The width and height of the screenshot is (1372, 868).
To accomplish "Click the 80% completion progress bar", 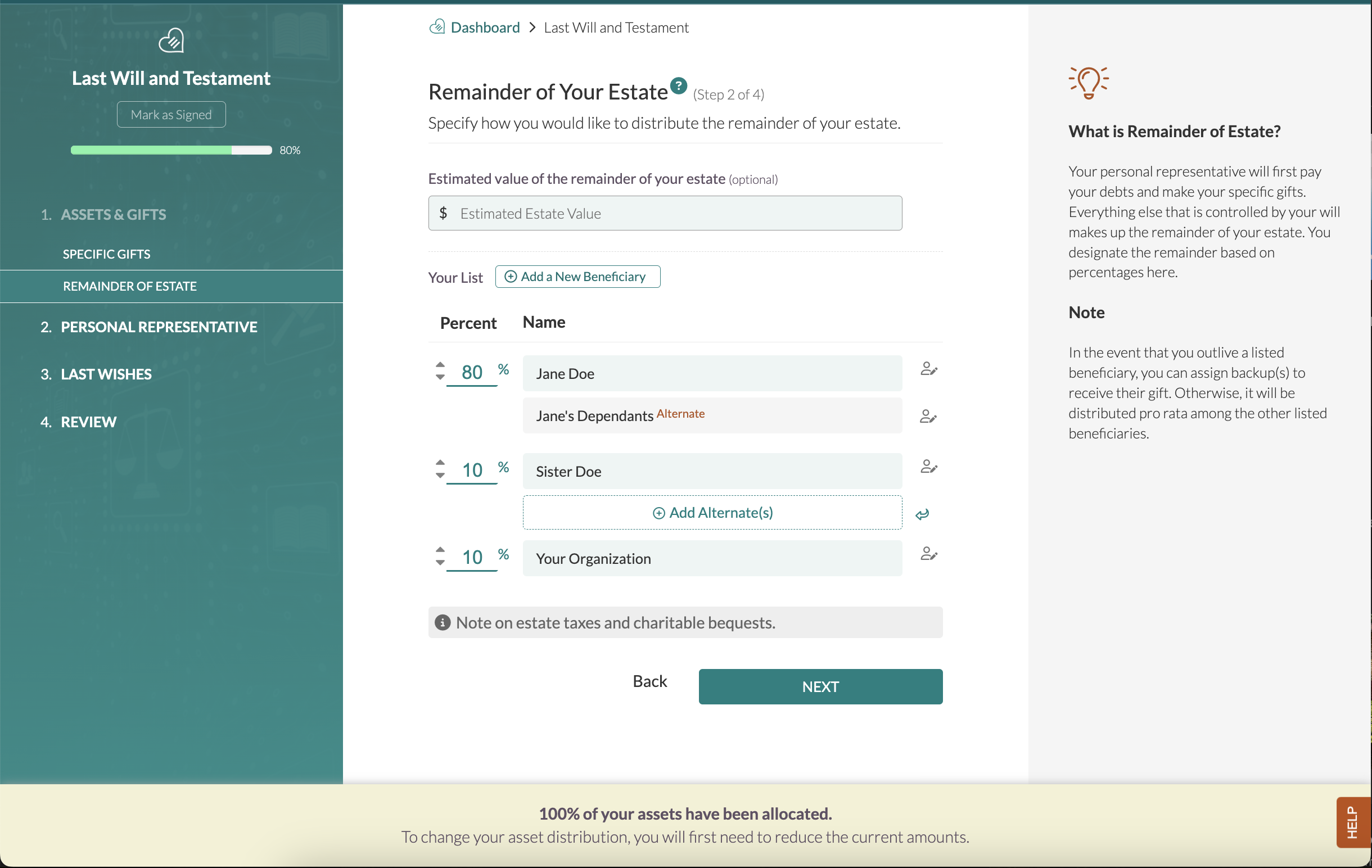I will pyautogui.click(x=171, y=150).
